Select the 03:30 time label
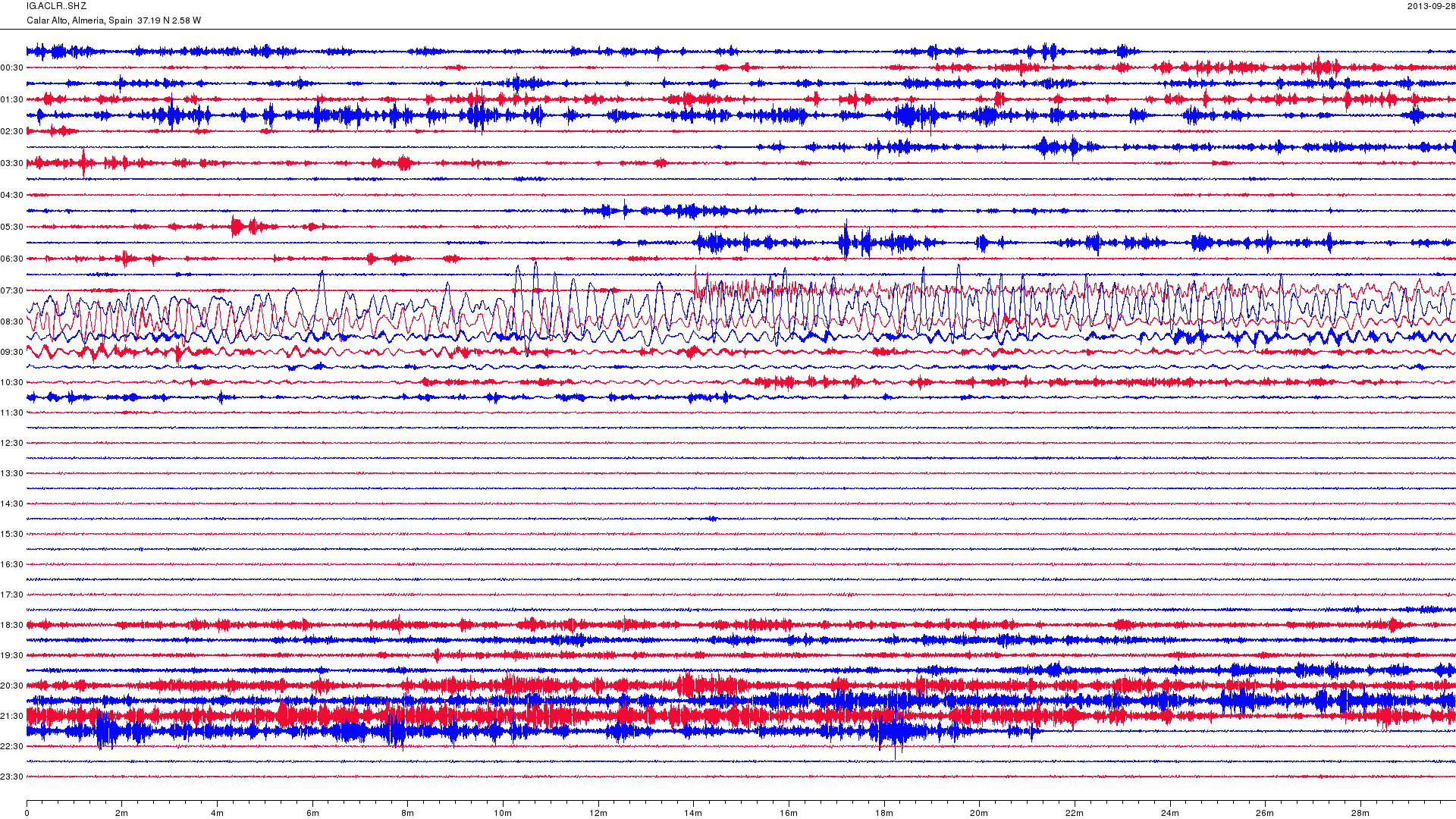 12,164
